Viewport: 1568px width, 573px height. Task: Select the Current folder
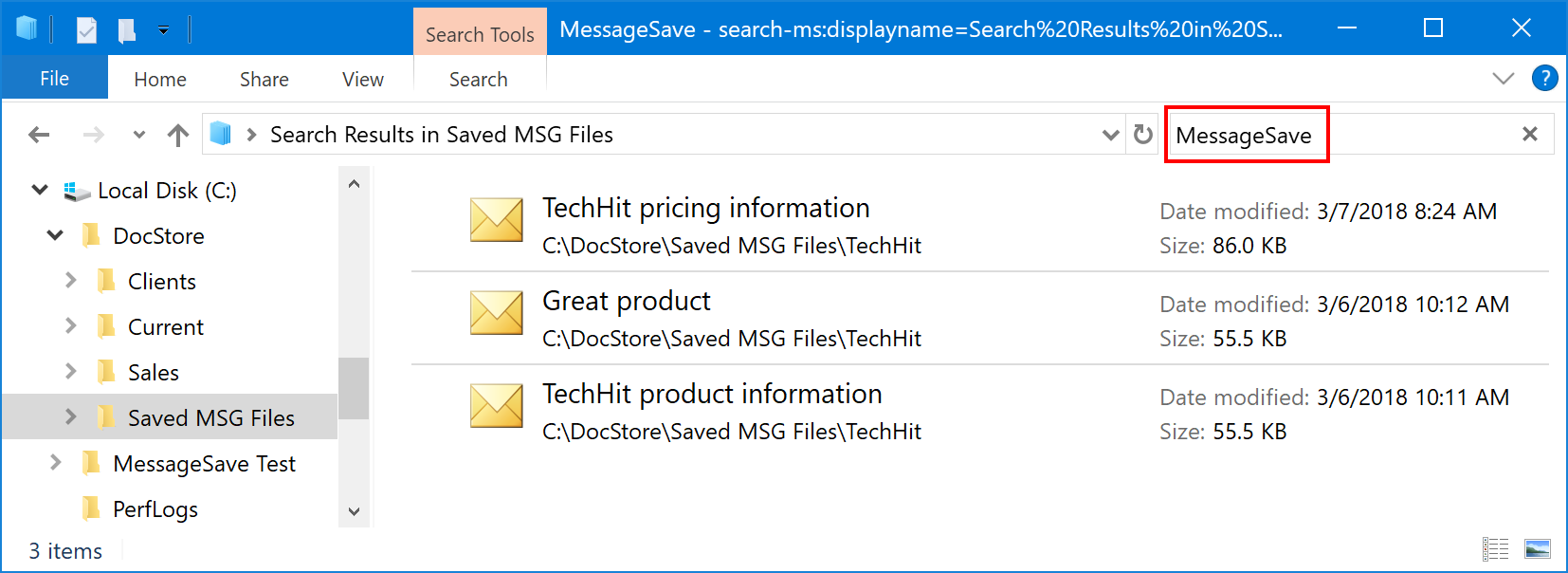[166, 327]
